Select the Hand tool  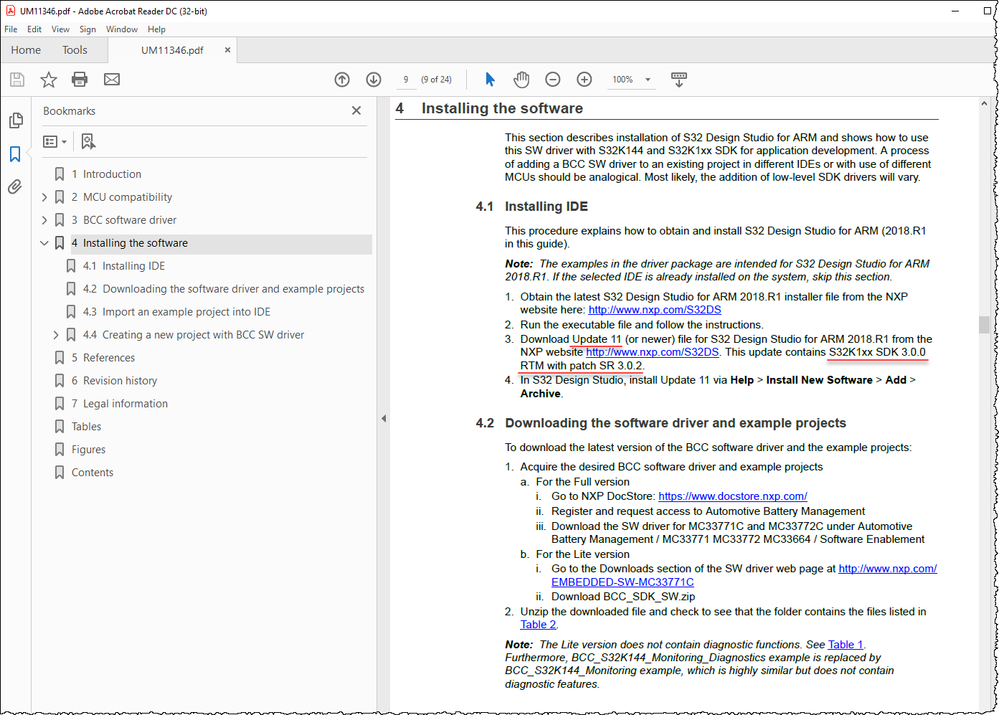(x=521, y=79)
